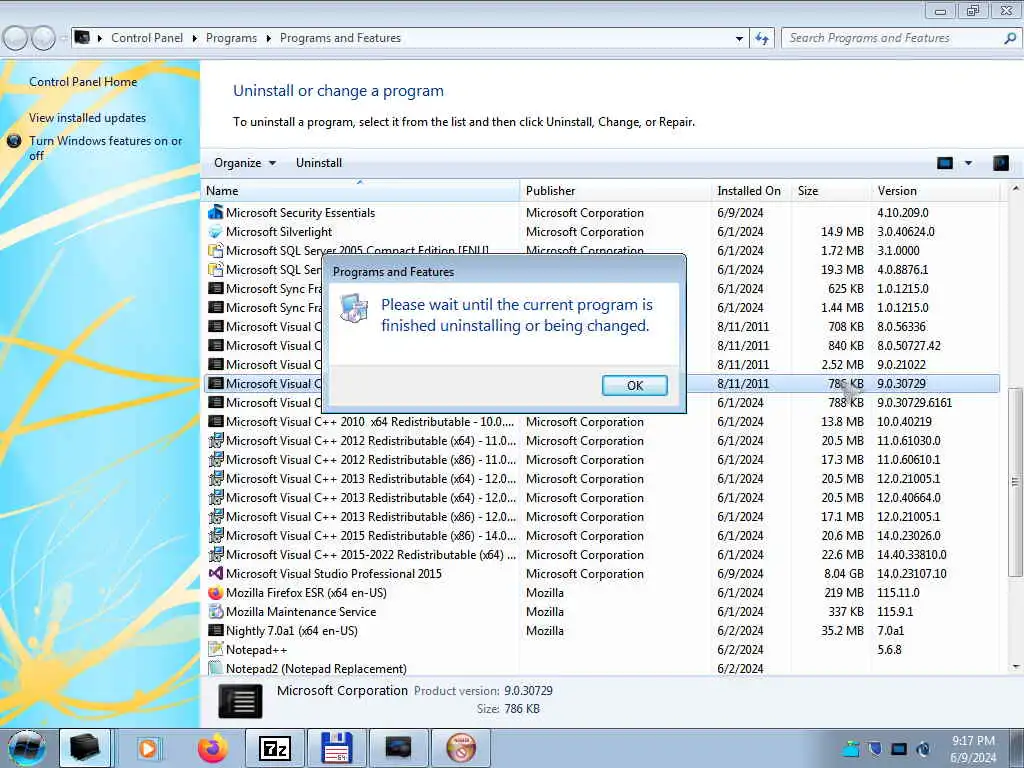Select Microsoft Visual Studio Professional 2015

click(601, 573)
